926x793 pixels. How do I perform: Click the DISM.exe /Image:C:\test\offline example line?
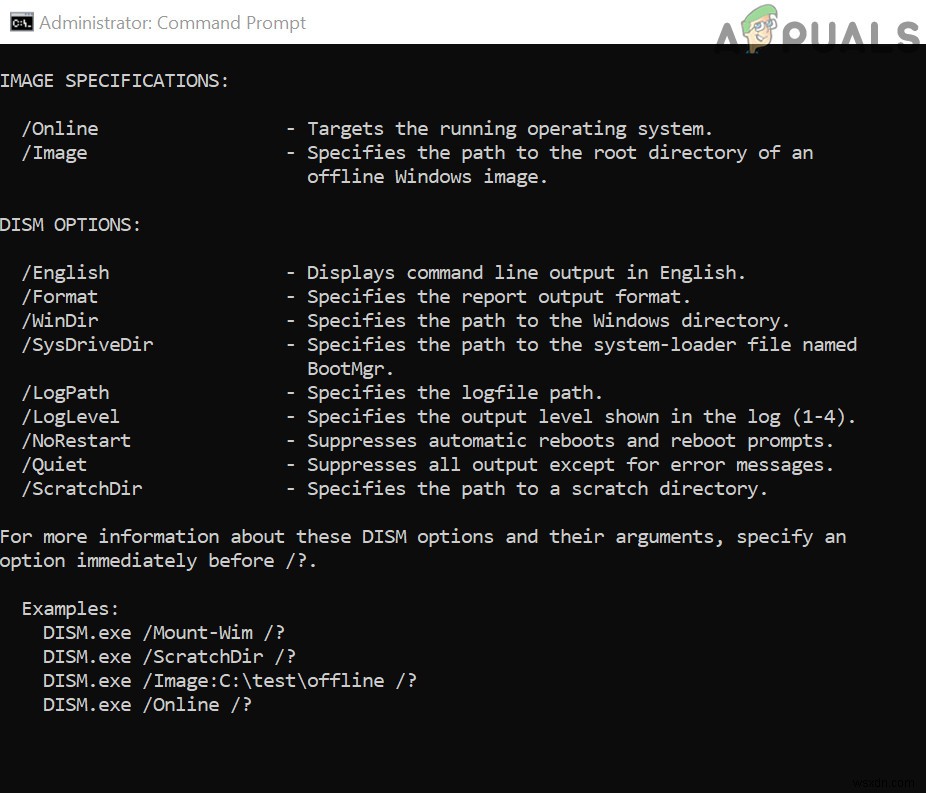click(229, 681)
